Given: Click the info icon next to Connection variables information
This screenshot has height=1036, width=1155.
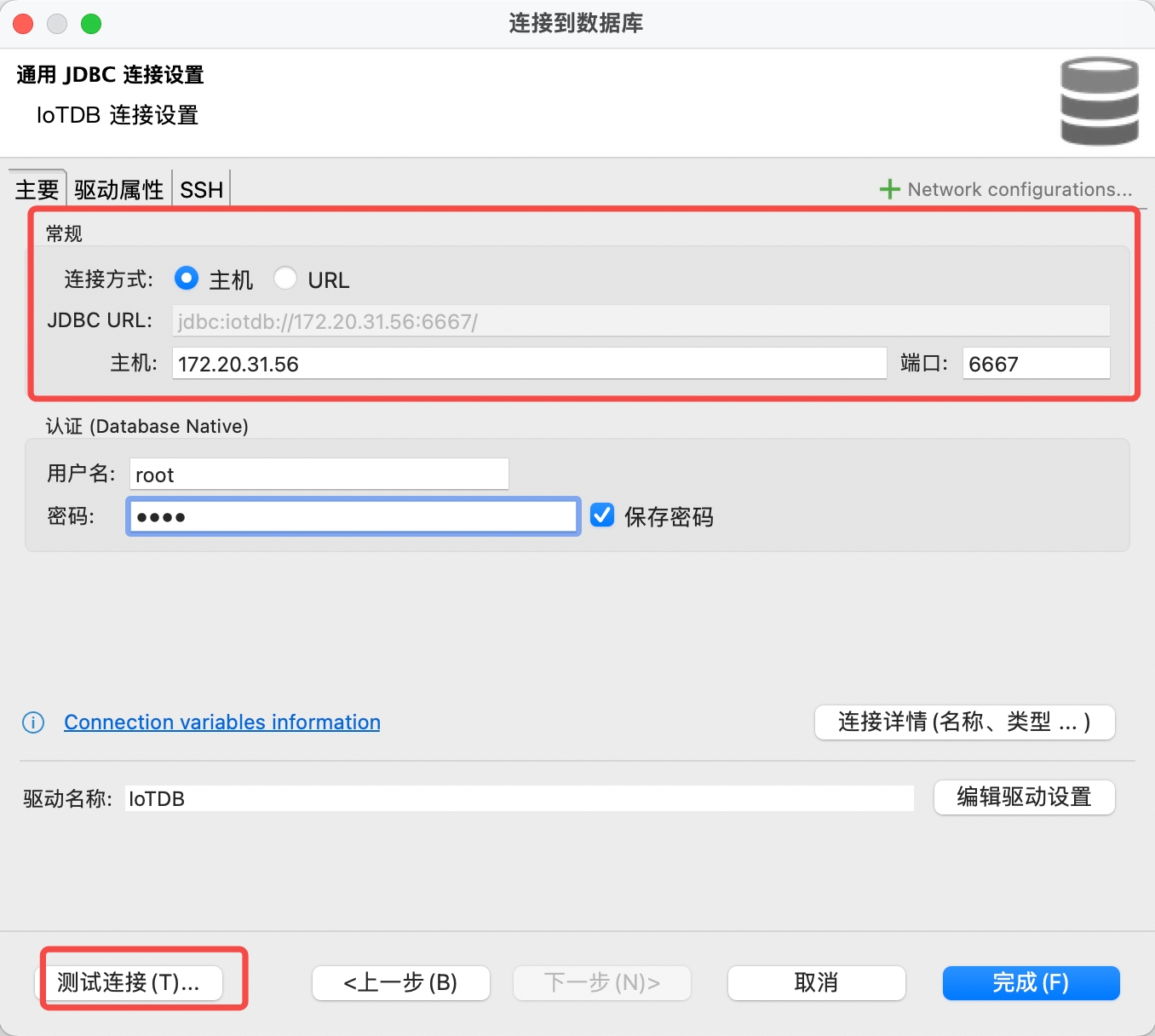Looking at the screenshot, I should (32, 722).
